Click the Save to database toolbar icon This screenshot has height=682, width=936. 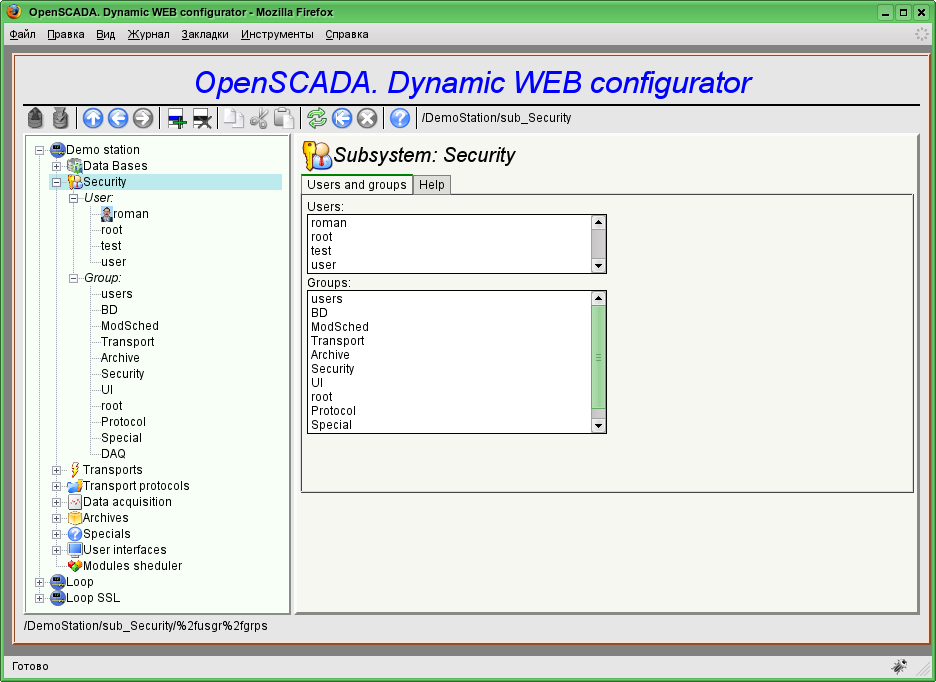(x=60, y=118)
